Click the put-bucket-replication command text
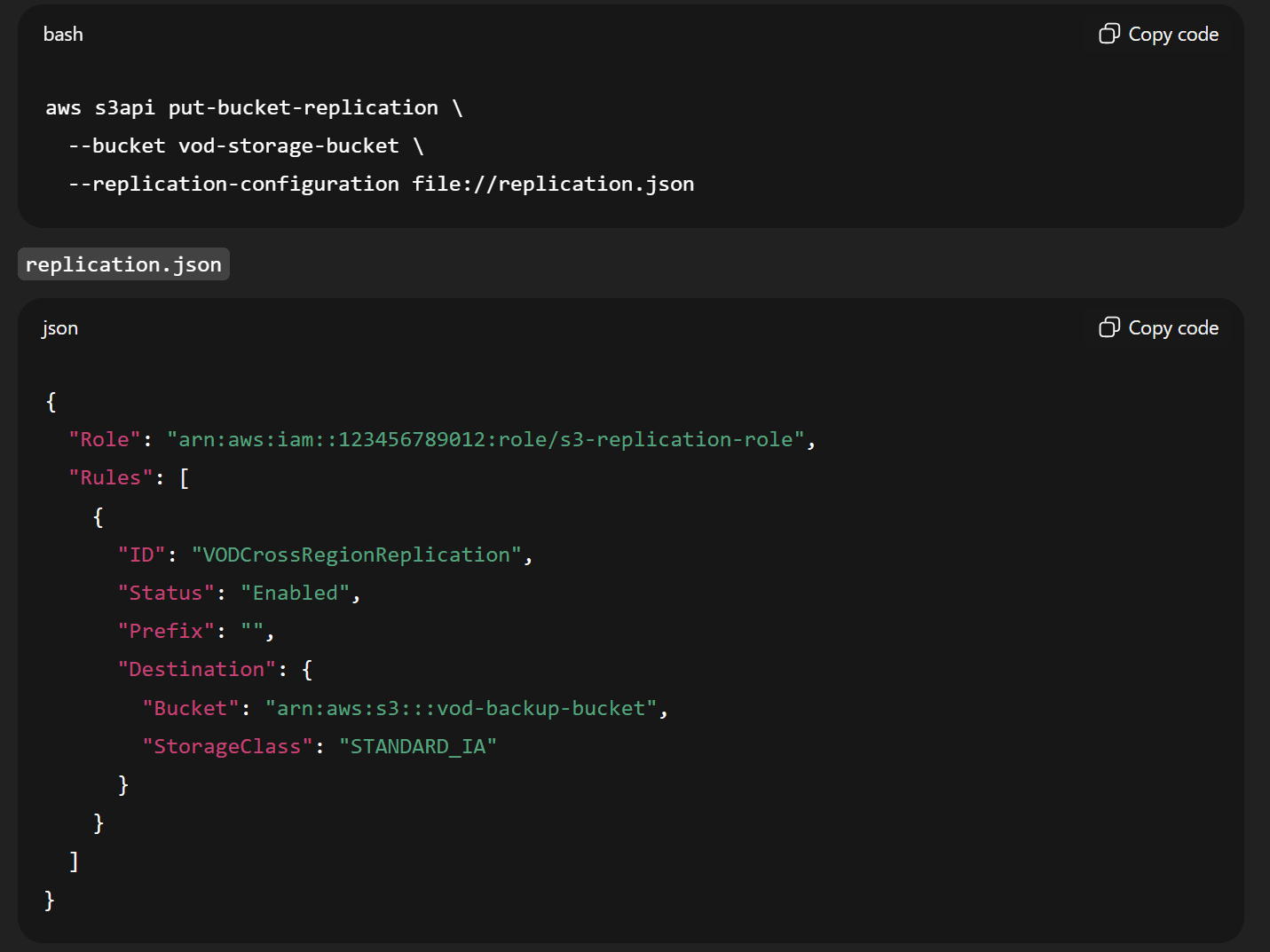The image size is (1270, 952). coord(303,107)
